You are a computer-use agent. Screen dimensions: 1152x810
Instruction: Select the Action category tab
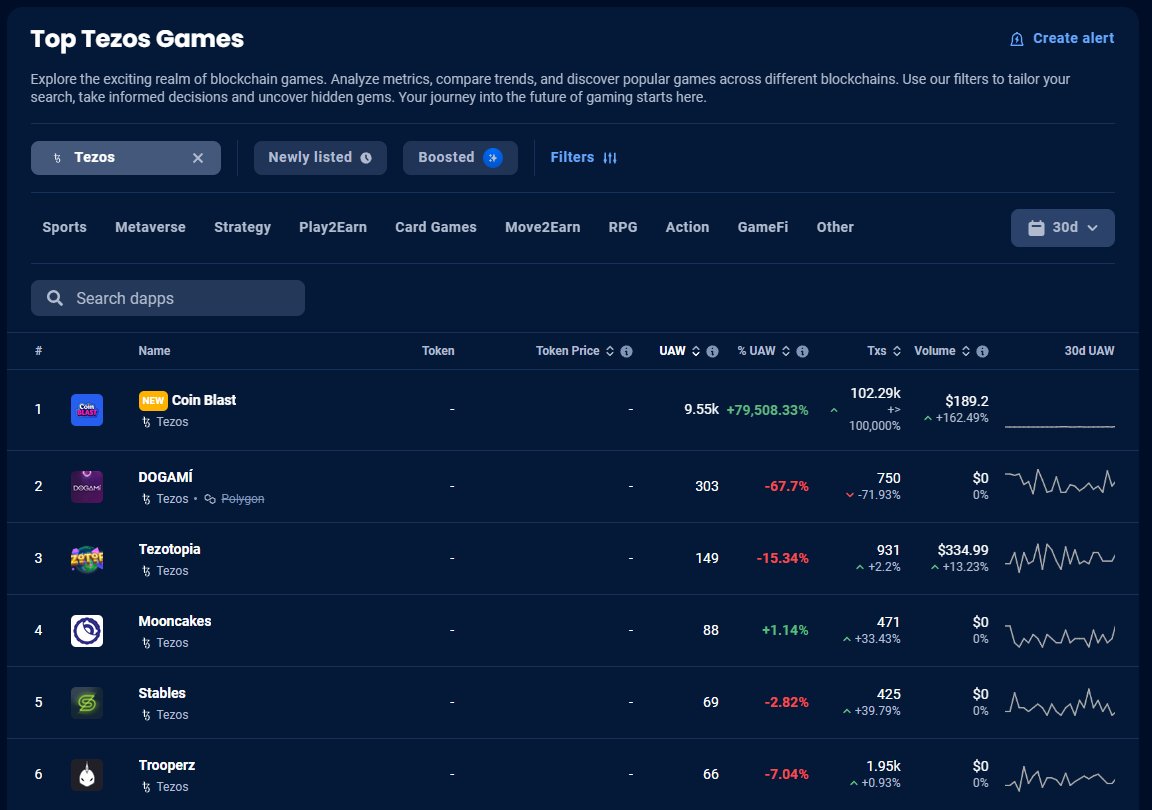point(688,227)
